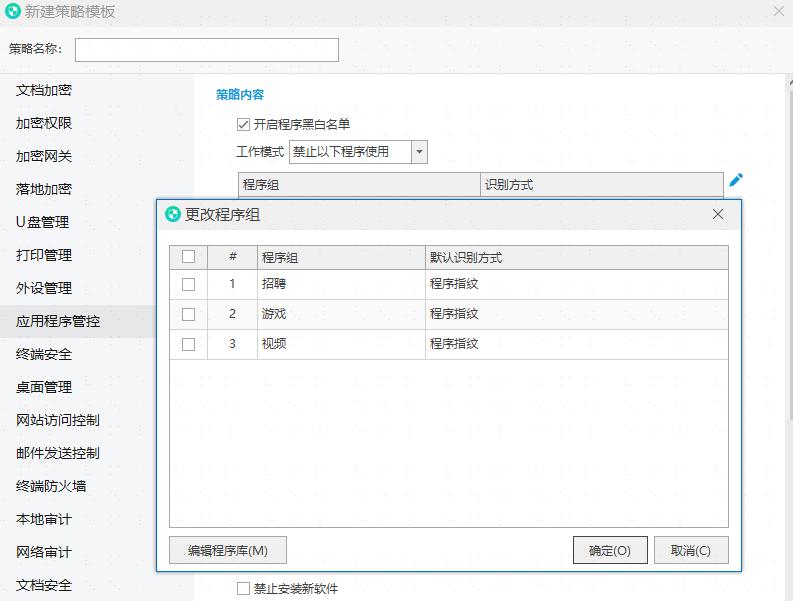Image resolution: width=793 pixels, height=601 pixels.
Task: Confirm with the 确定(O) button
Action: coord(610,550)
